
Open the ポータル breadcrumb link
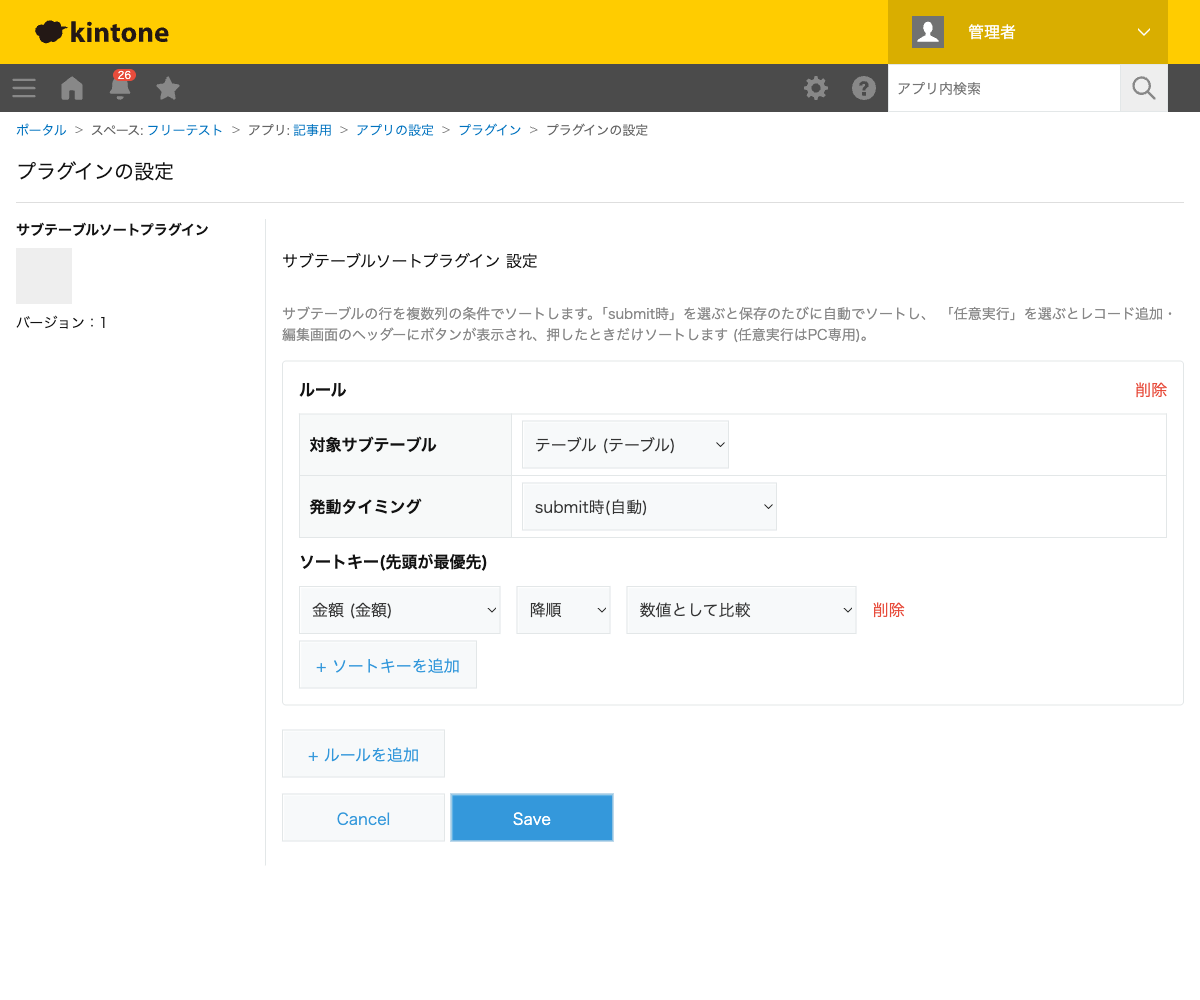(x=41, y=130)
